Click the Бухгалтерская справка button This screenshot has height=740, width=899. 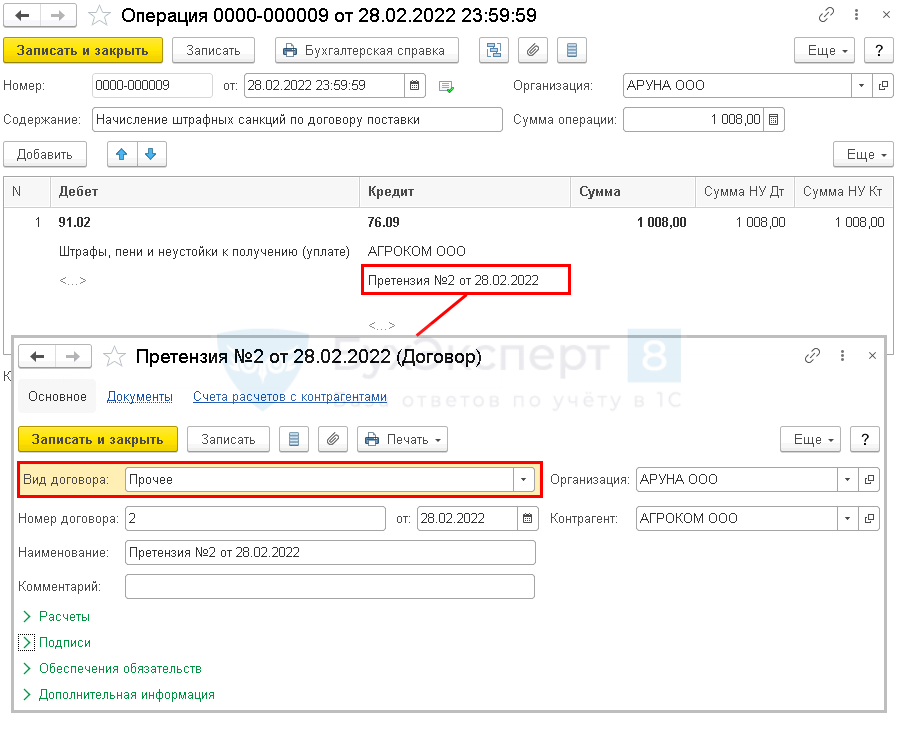pos(366,50)
